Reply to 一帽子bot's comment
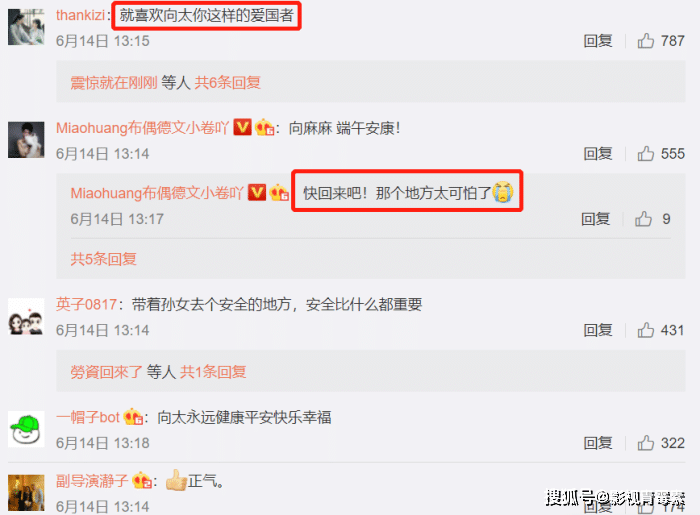This screenshot has height=515, width=700. [598, 443]
